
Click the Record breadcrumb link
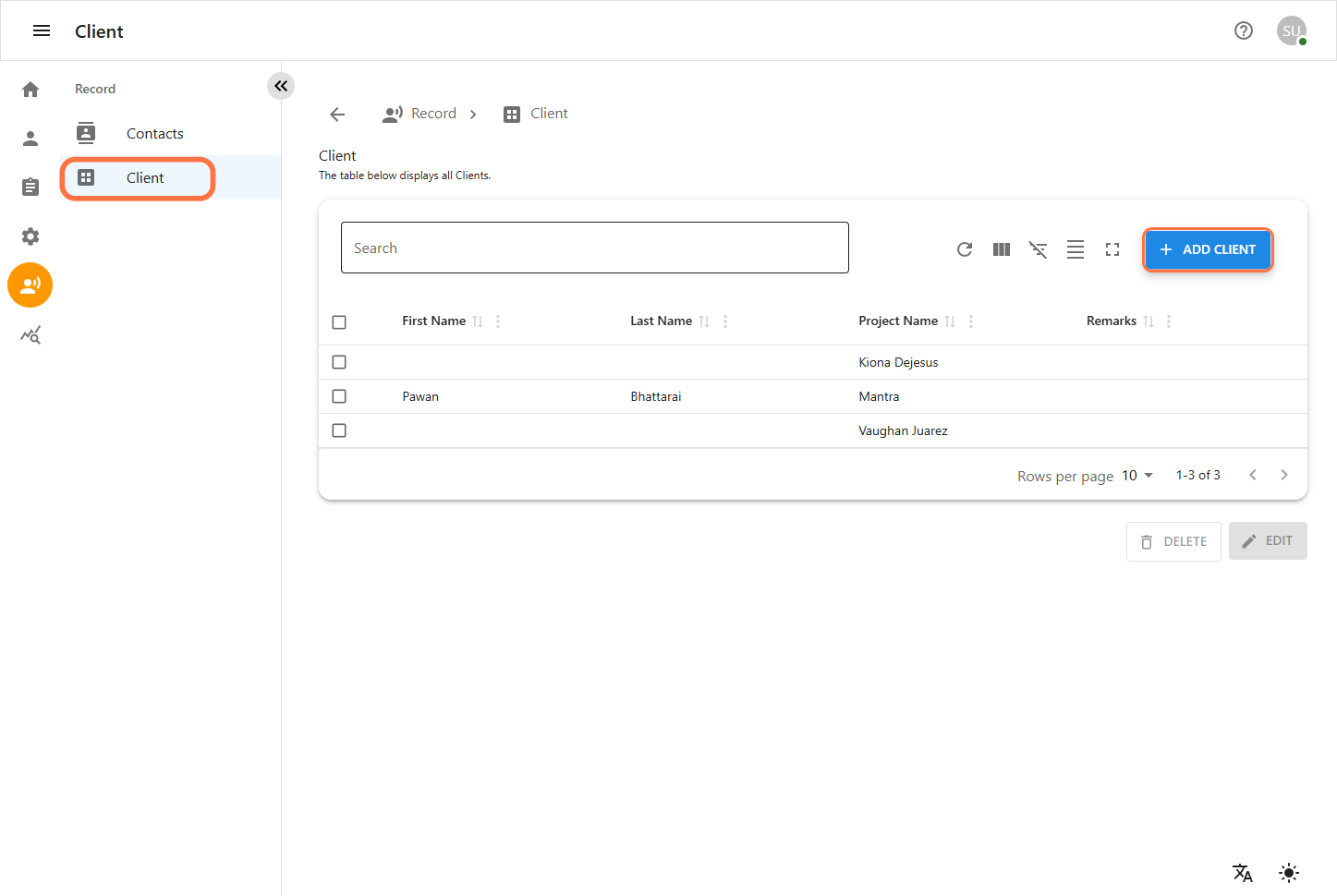tap(433, 114)
